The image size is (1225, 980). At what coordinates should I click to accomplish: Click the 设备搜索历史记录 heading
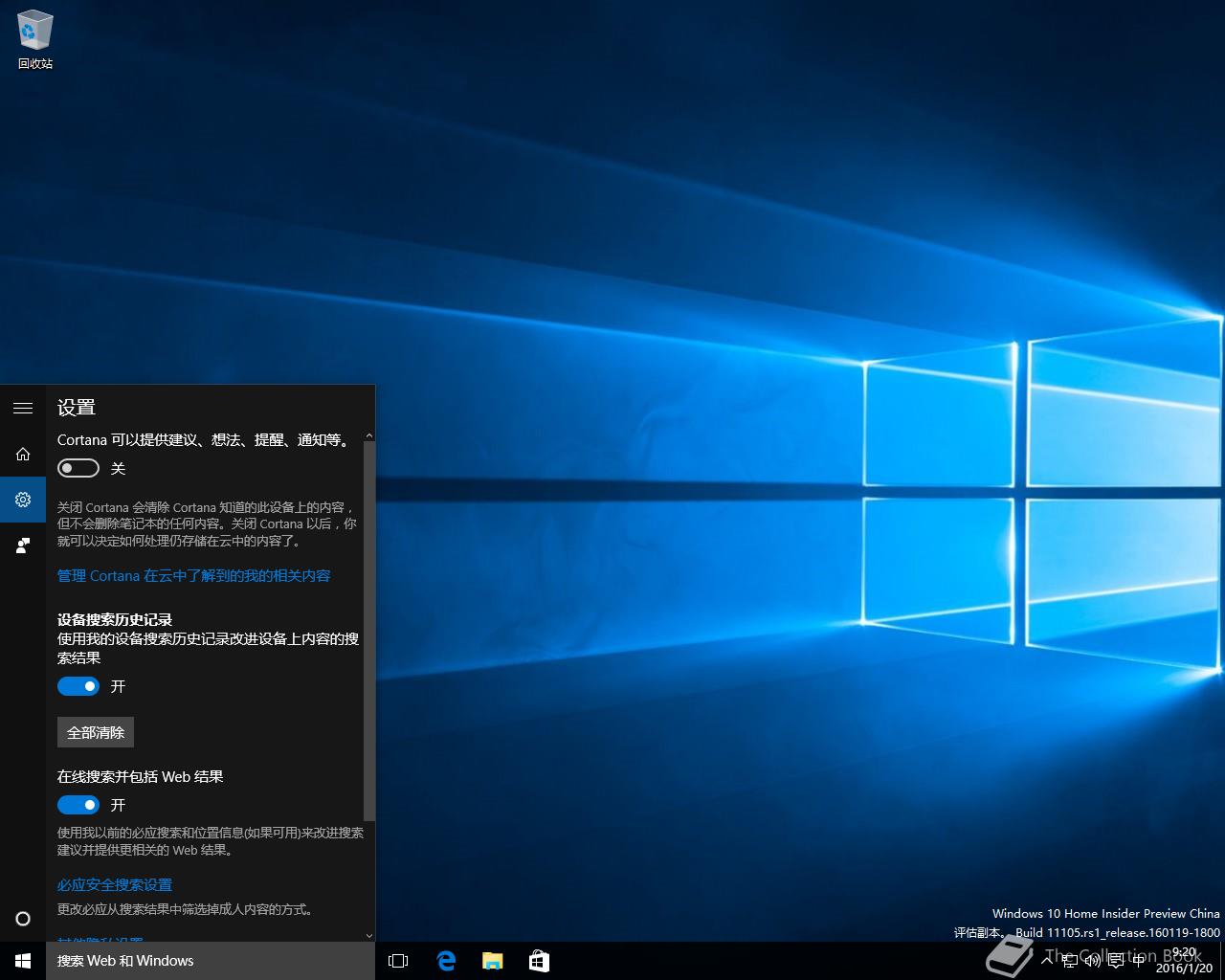tap(115, 619)
